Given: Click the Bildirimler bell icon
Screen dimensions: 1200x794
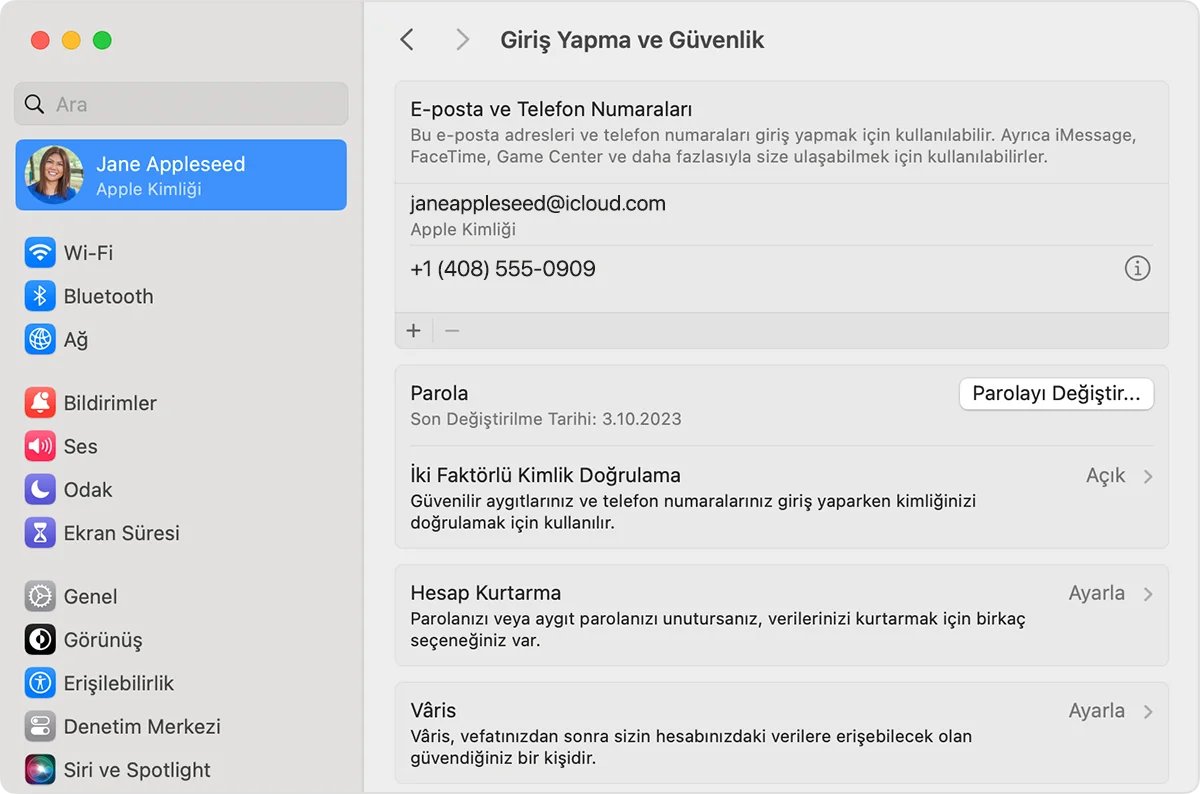Looking at the screenshot, I should click(40, 403).
